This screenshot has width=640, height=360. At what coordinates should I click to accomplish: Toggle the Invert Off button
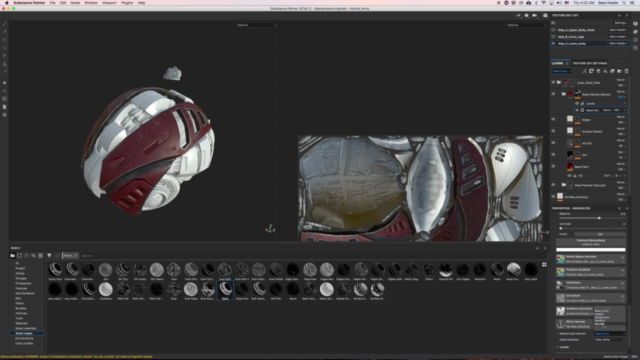point(600,234)
